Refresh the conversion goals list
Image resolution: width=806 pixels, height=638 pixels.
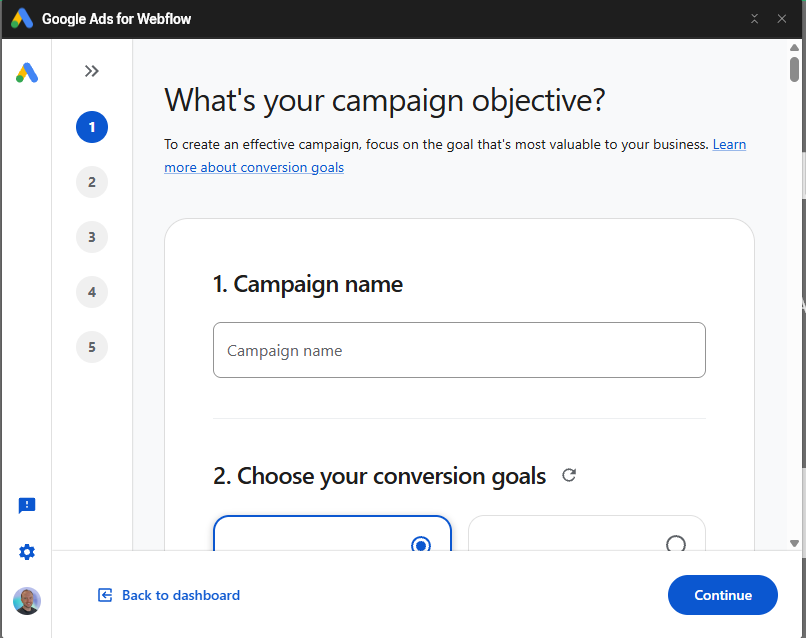coord(569,475)
